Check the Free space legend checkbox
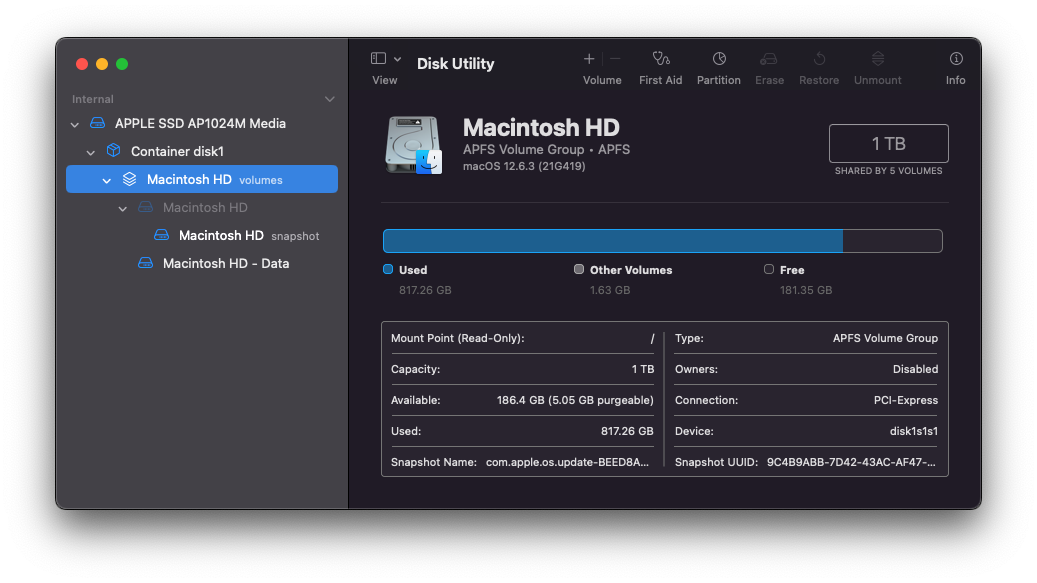This screenshot has height=583, width=1037. [768, 269]
